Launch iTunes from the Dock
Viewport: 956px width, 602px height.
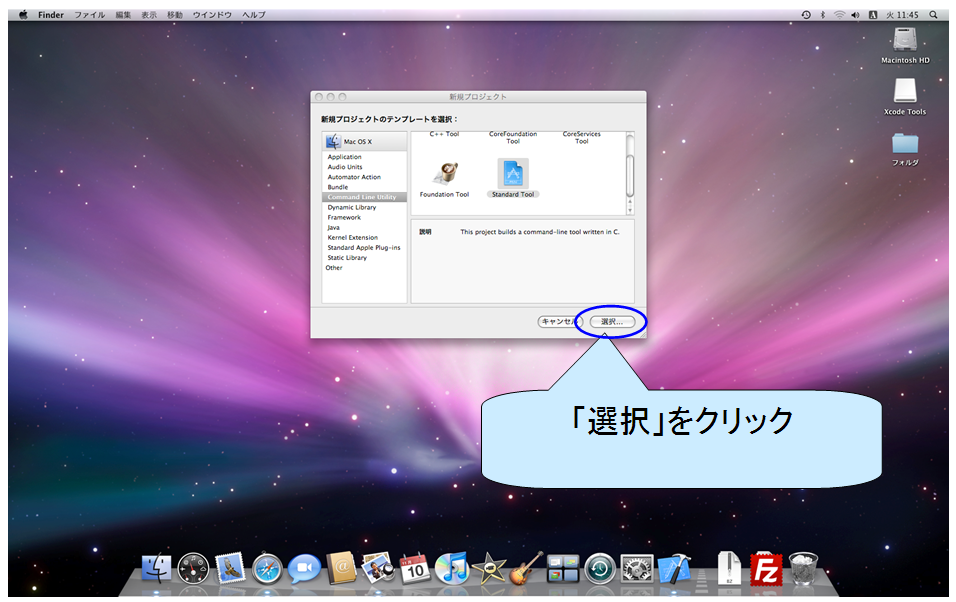[452, 568]
